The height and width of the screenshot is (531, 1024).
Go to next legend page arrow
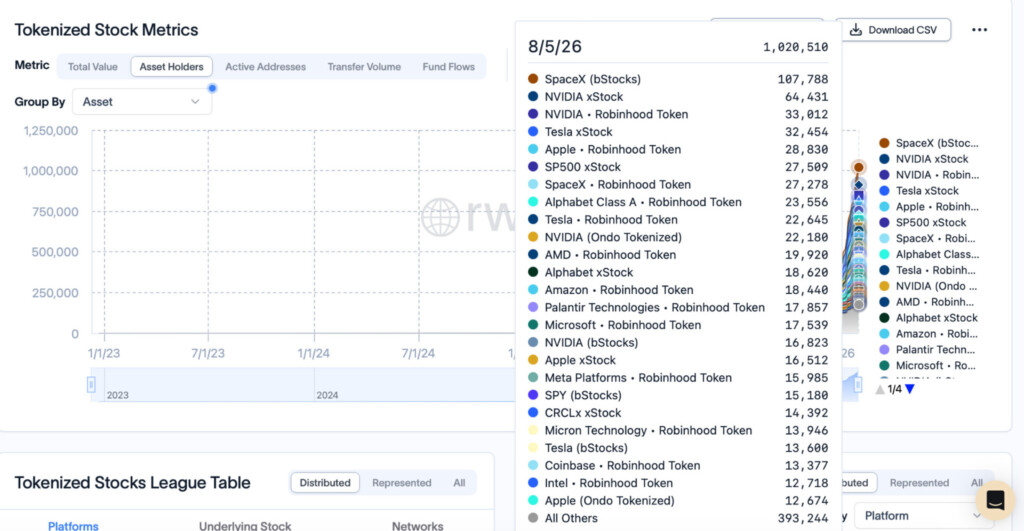click(910, 389)
